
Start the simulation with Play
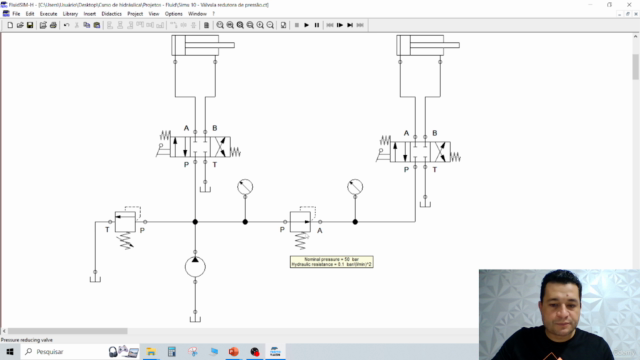point(307,25)
